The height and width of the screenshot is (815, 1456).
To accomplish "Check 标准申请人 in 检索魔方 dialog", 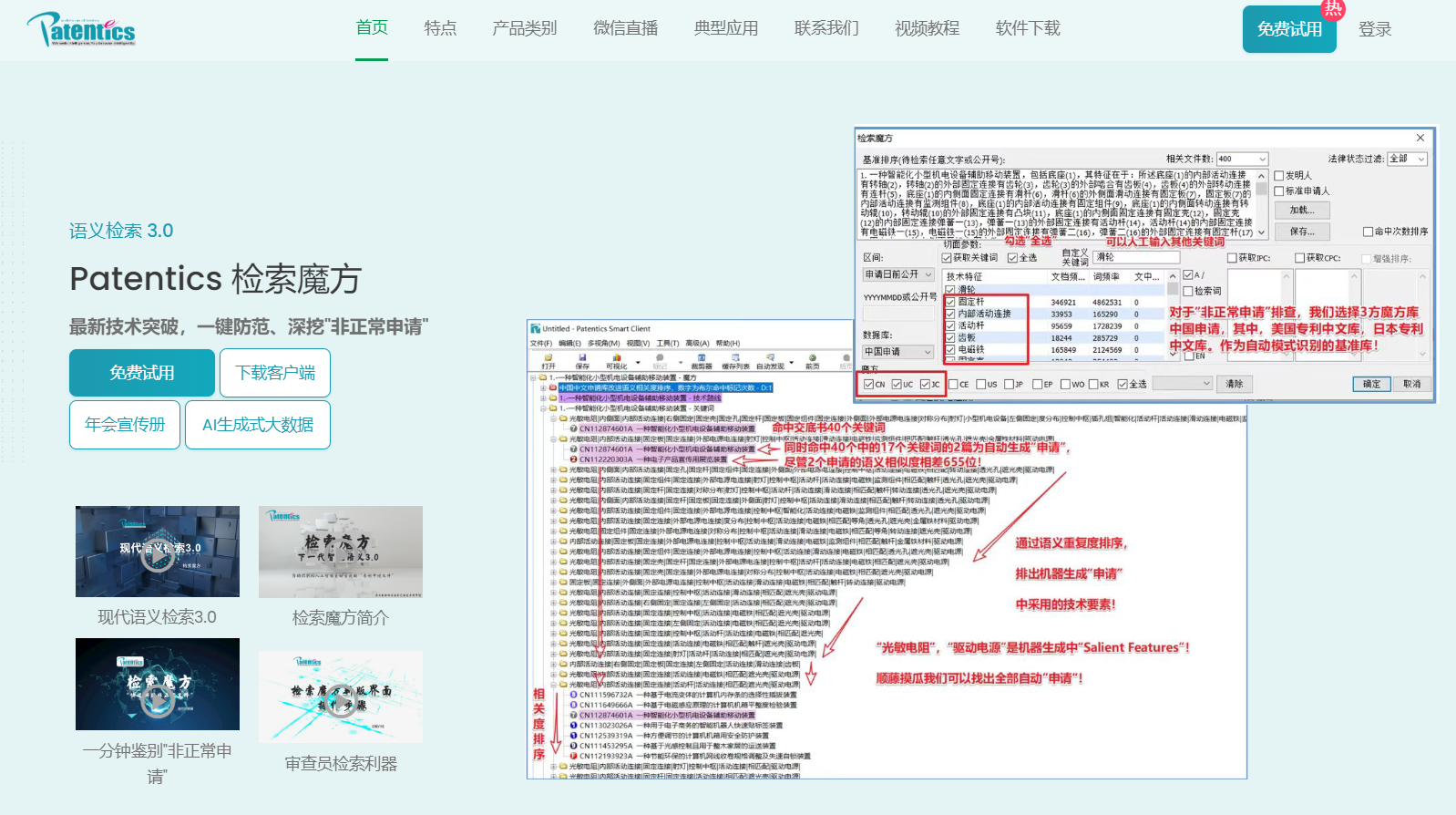I will 1279,191.
